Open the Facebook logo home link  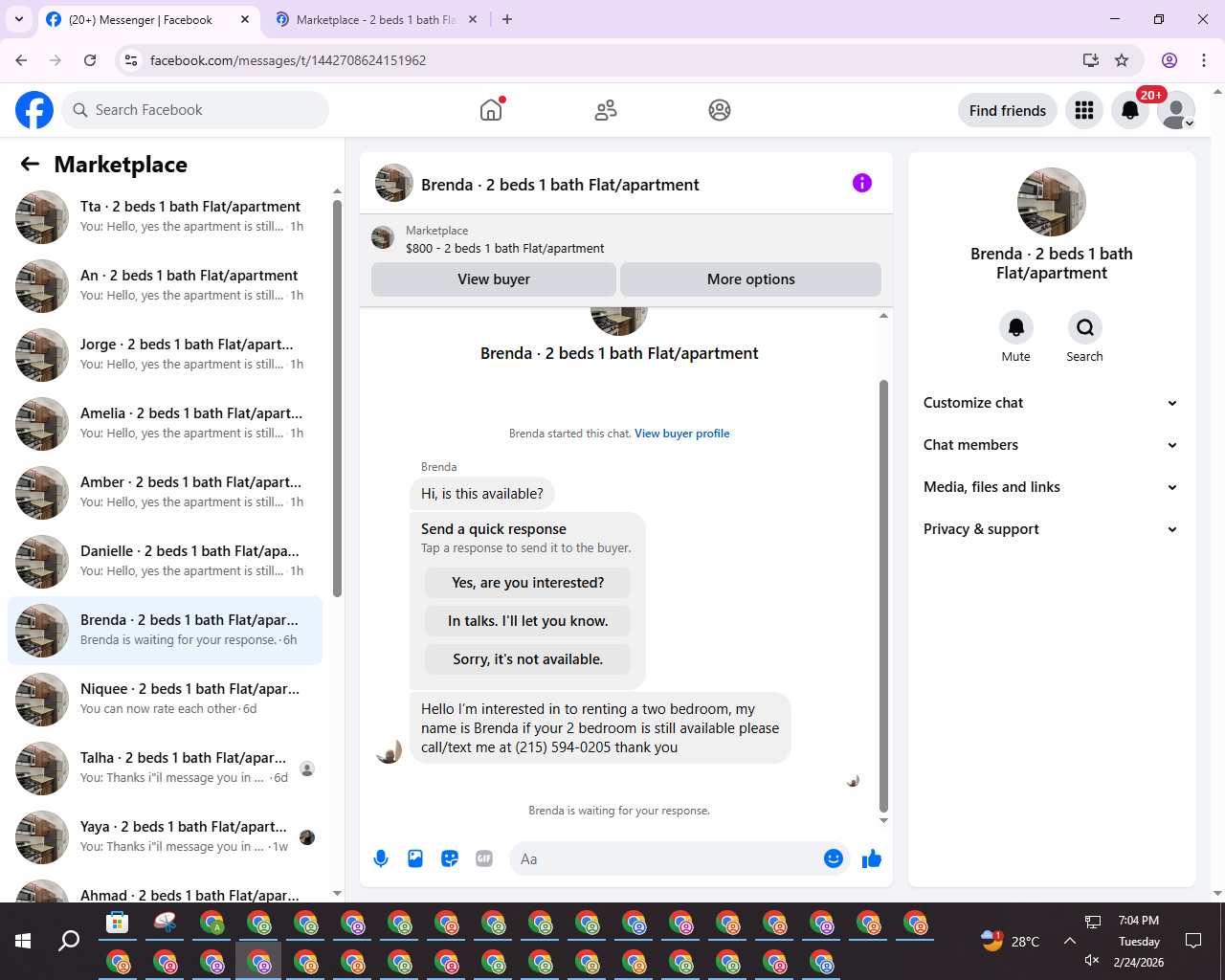[x=34, y=110]
